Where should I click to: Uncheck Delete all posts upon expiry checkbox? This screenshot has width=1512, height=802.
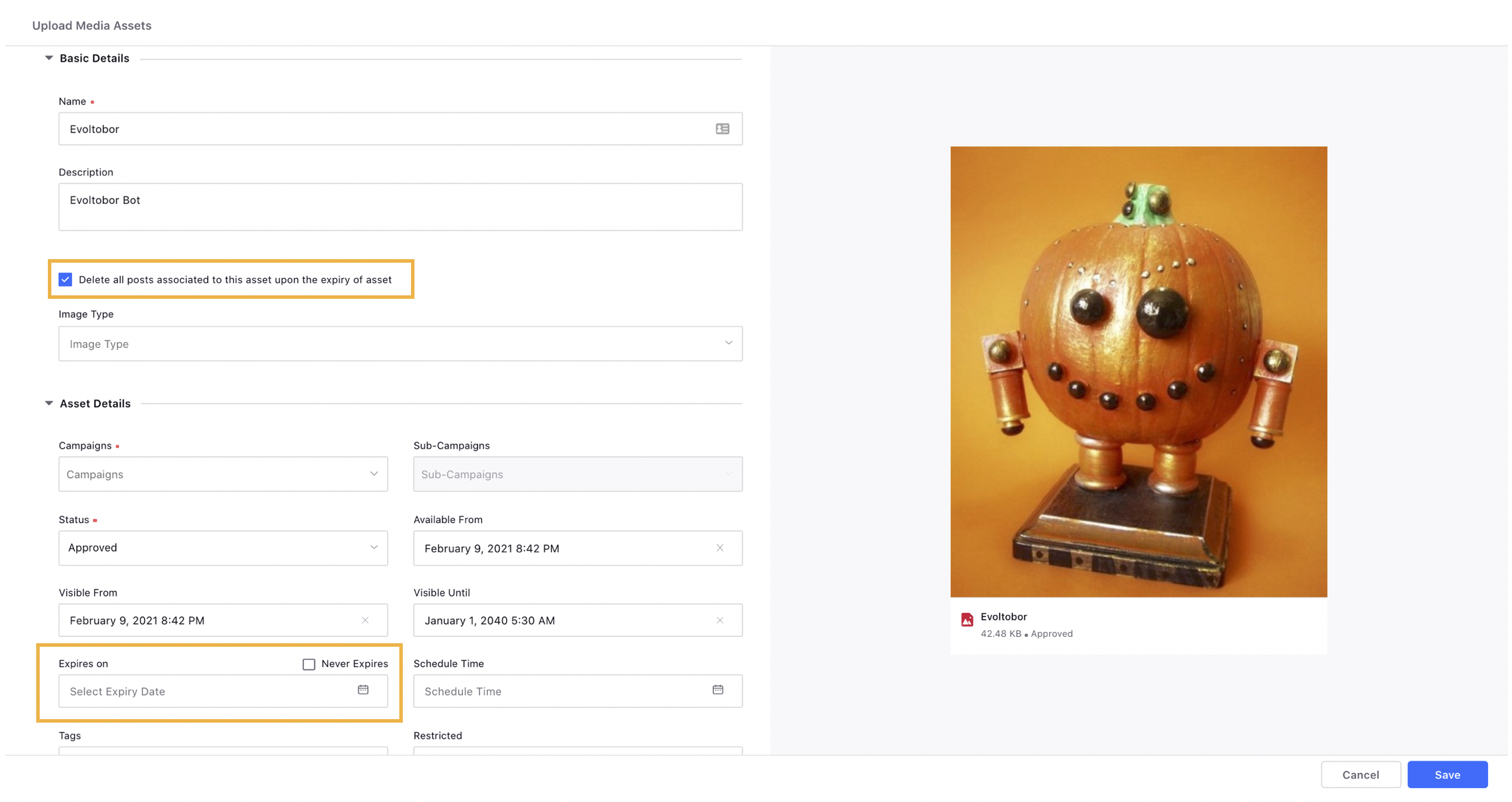[x=65, y=280]
